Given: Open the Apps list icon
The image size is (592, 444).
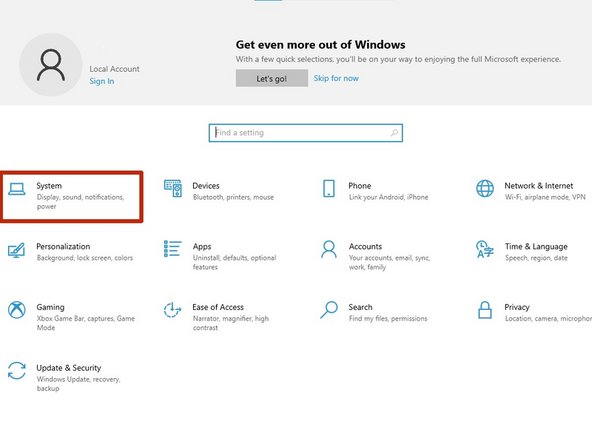Looking at the screenshot, I should [173, 249].
